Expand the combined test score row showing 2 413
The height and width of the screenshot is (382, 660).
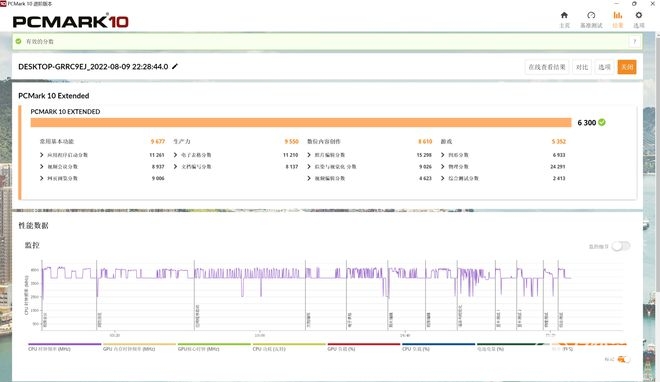[x=503, y=178]
